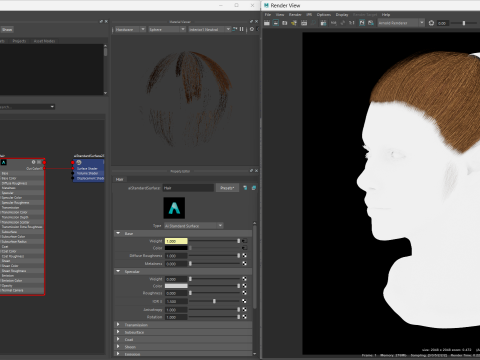This screenshot has width=480, height=360.
Task: Click the render region icon in Render View
Action: [x=276, y=23]
